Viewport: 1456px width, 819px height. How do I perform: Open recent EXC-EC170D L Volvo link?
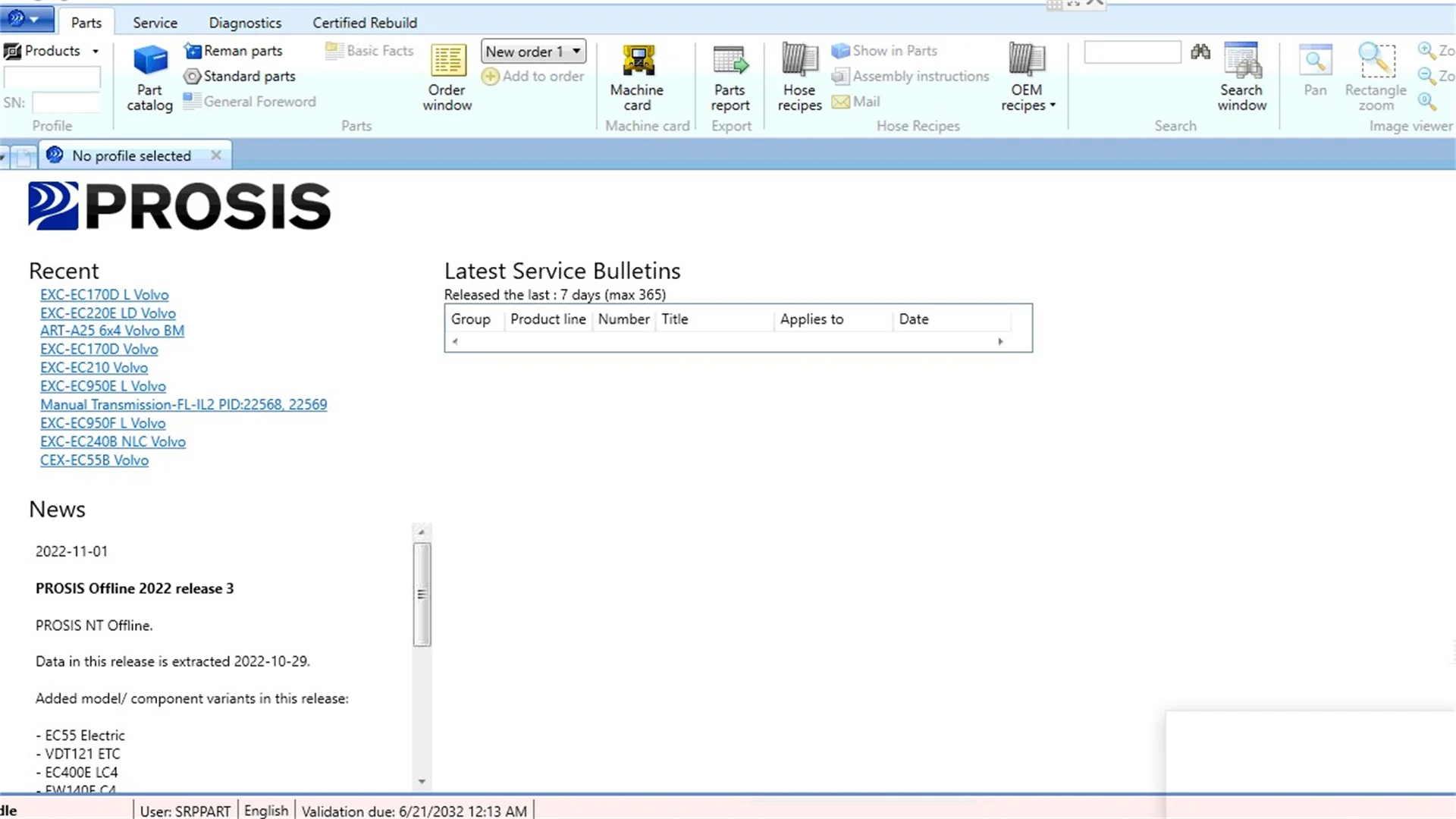[x=105, y=295]
